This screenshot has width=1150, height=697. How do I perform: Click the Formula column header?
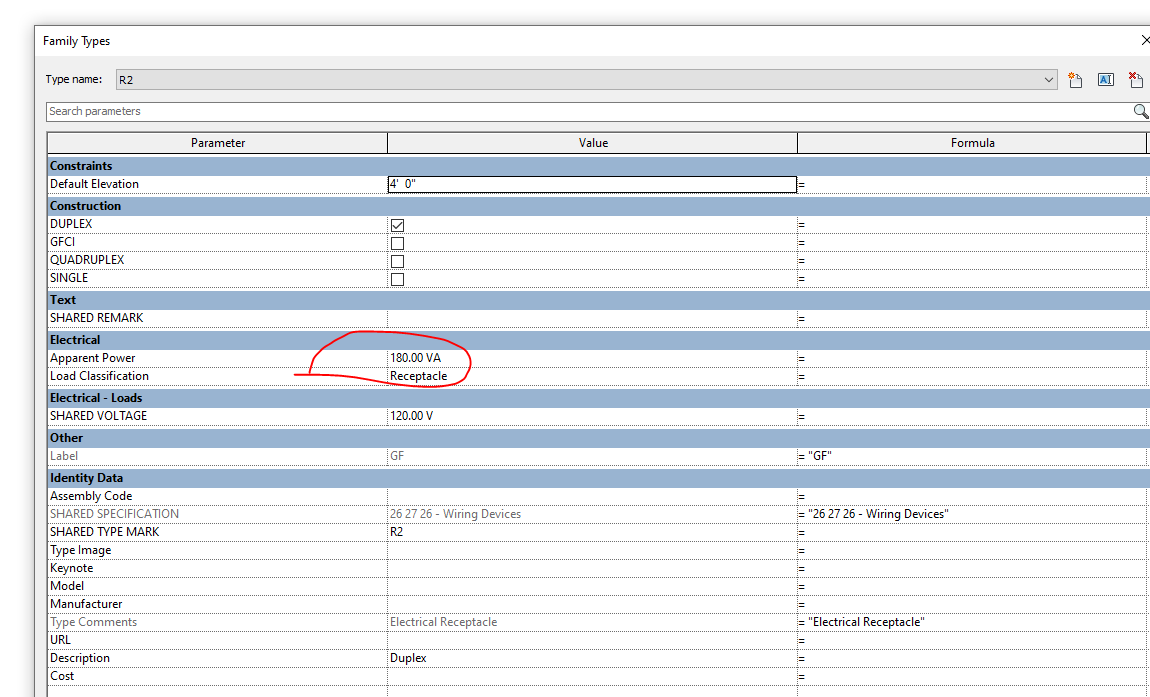point(972,142)
